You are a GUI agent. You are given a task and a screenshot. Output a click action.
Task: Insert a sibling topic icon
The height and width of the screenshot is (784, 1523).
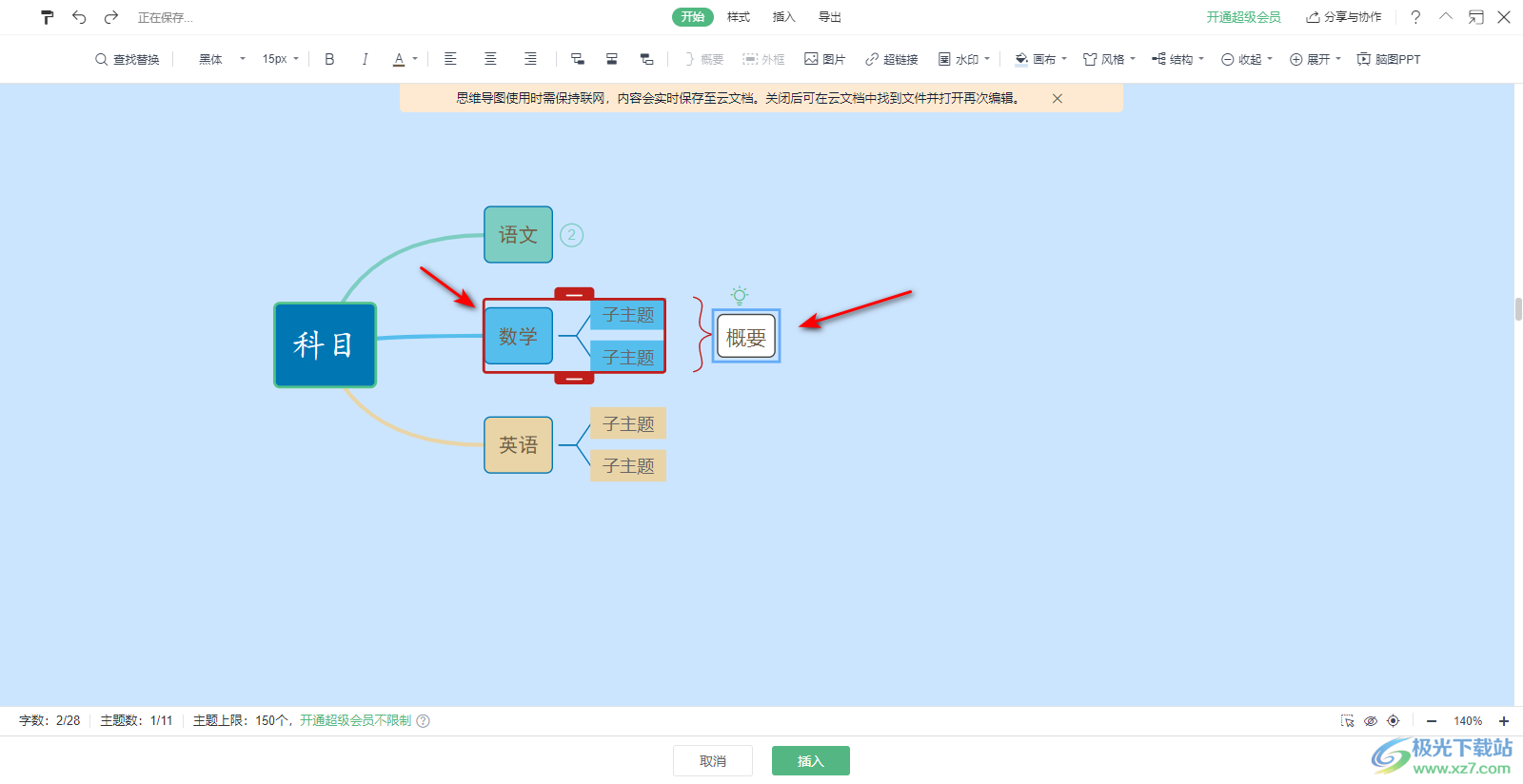(612, 59)
